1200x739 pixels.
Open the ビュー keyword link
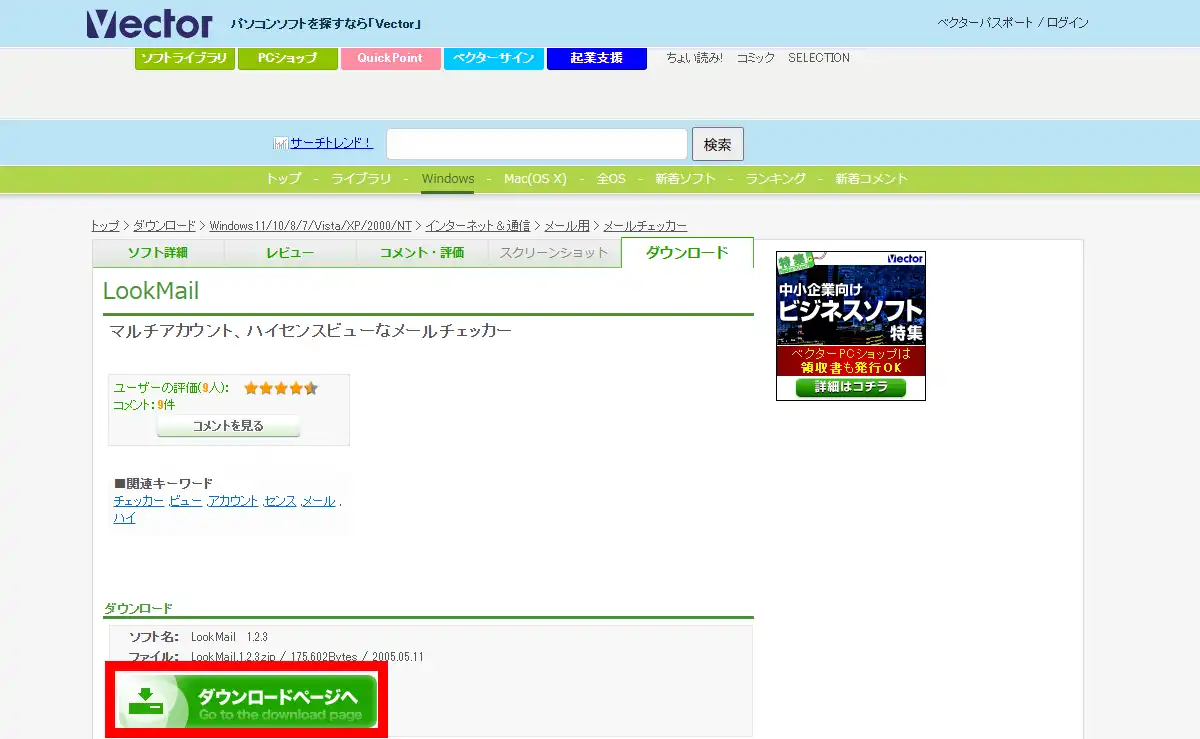click(185, 501)
